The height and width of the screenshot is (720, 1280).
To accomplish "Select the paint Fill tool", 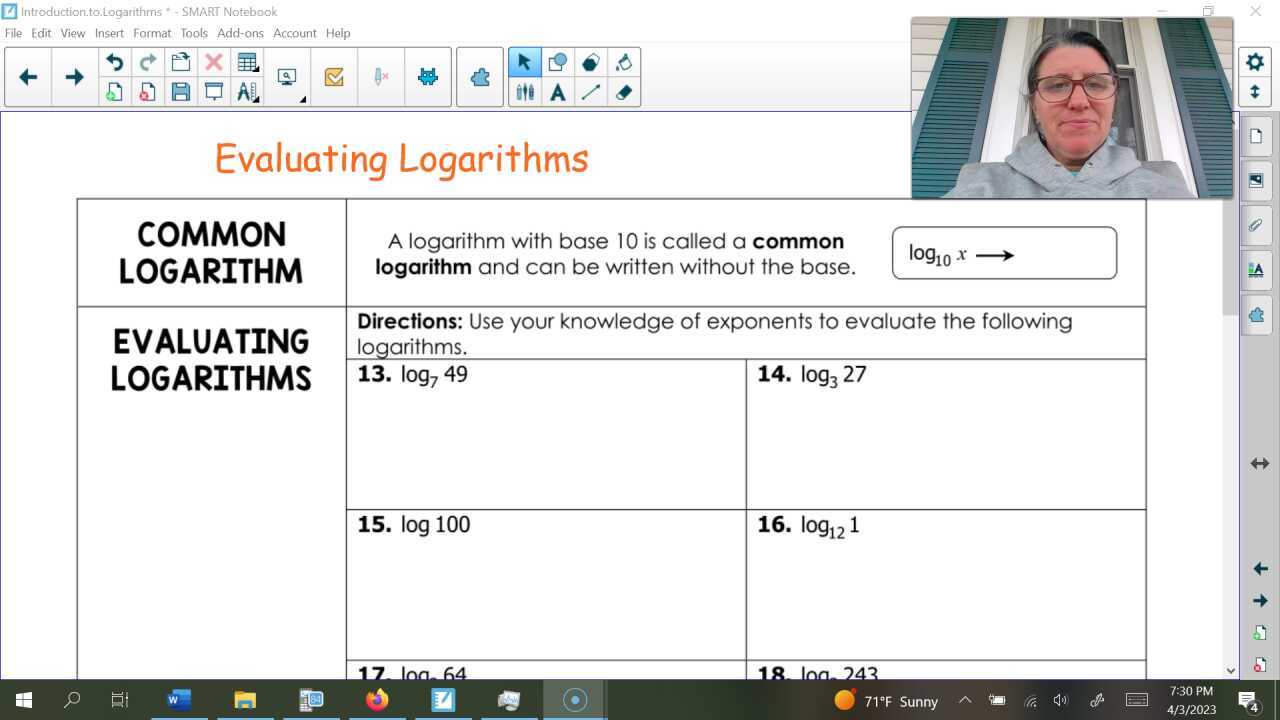I will pyautogui.click(x=624, y=62).
